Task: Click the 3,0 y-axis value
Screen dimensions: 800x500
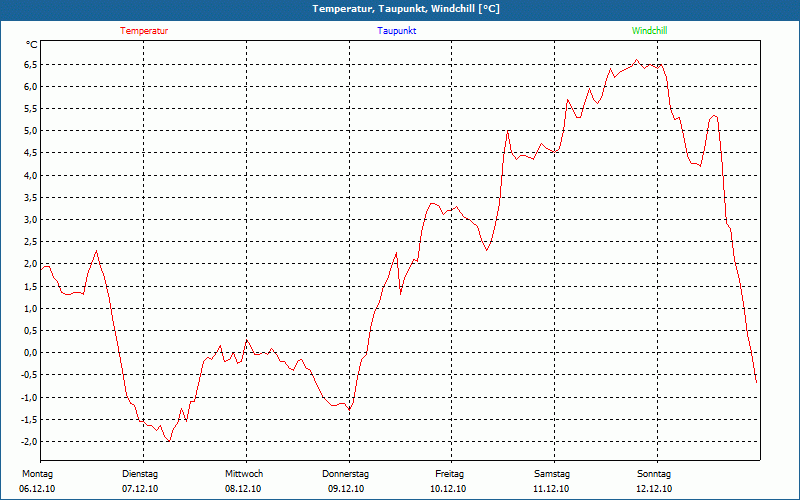Action: pyautogui.click(x=30, y=220)
